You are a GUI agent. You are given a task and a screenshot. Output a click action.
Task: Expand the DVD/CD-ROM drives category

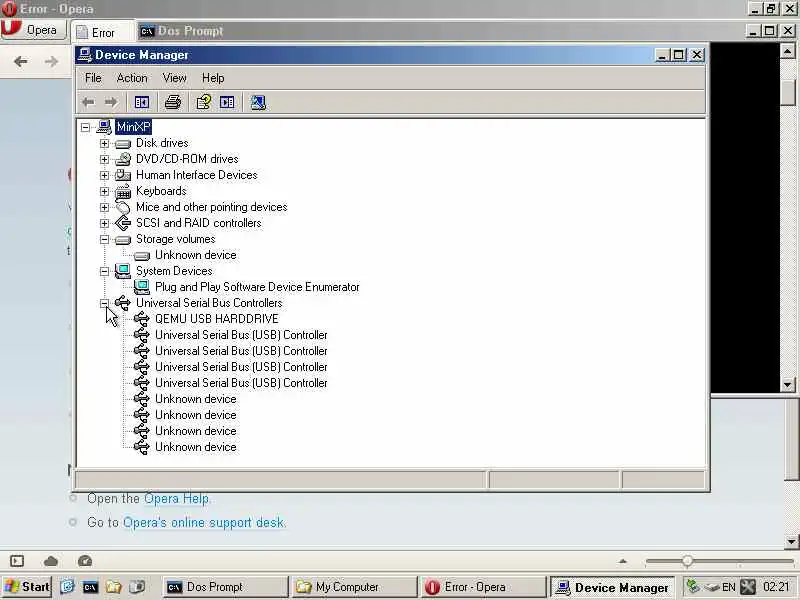[105, 159]
